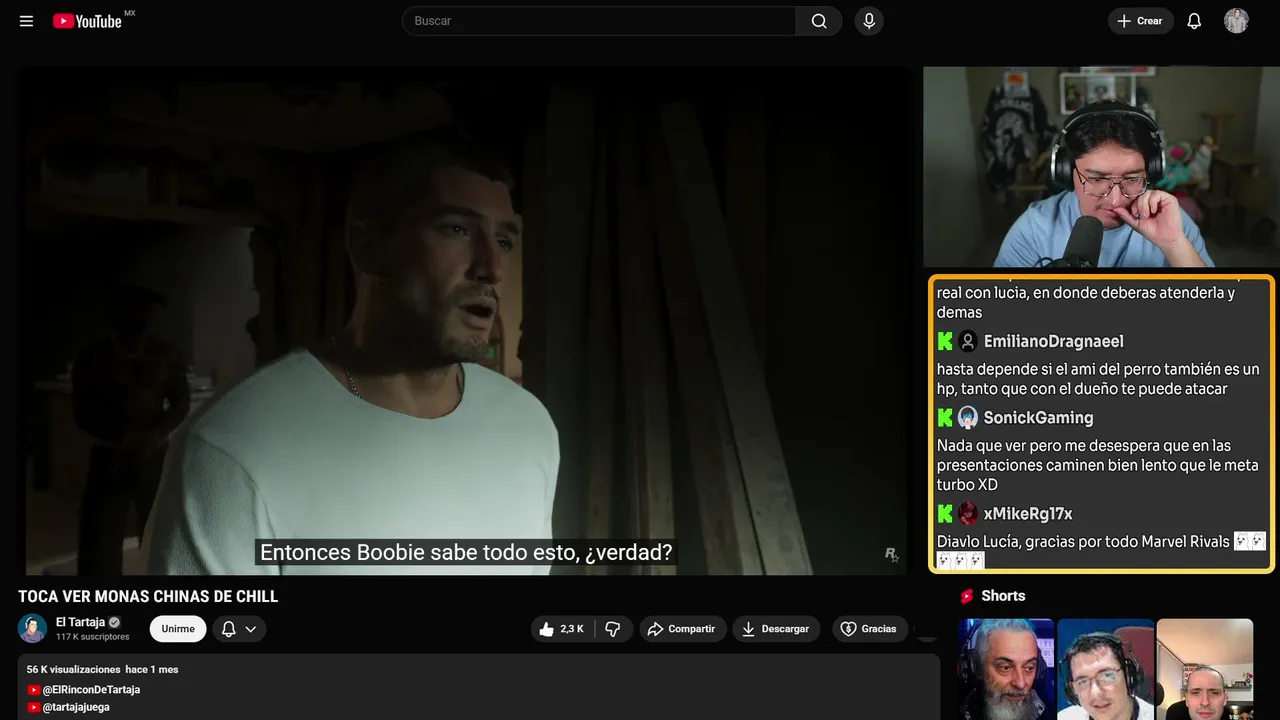Screen dimensions: 1280x720
Task: Open the @tartajajuega channel link
Action: [76, 707]
